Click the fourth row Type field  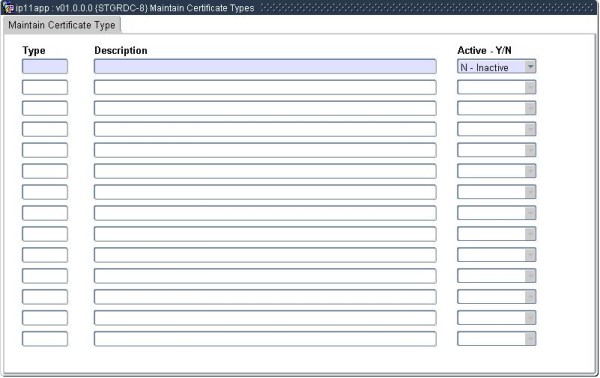45,130
